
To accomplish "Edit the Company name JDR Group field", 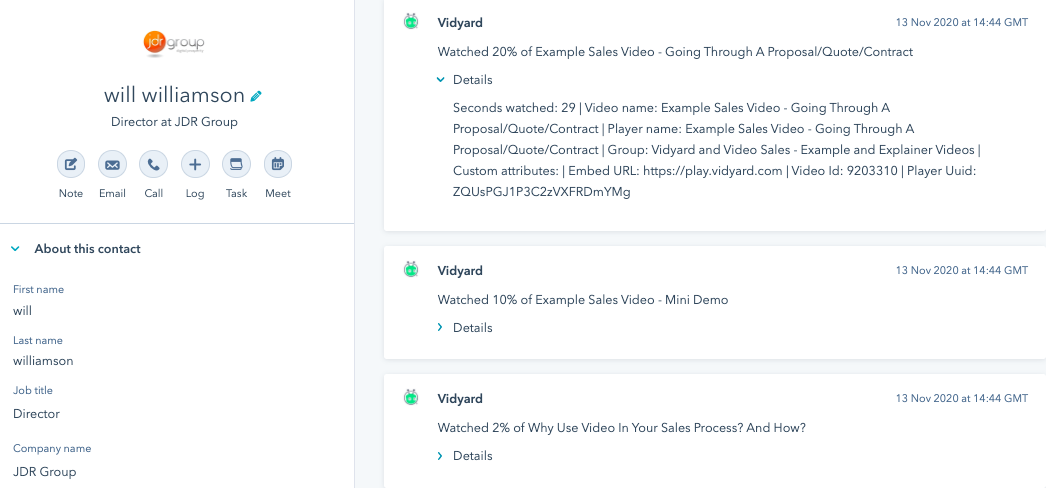I will tap(44, 471).
